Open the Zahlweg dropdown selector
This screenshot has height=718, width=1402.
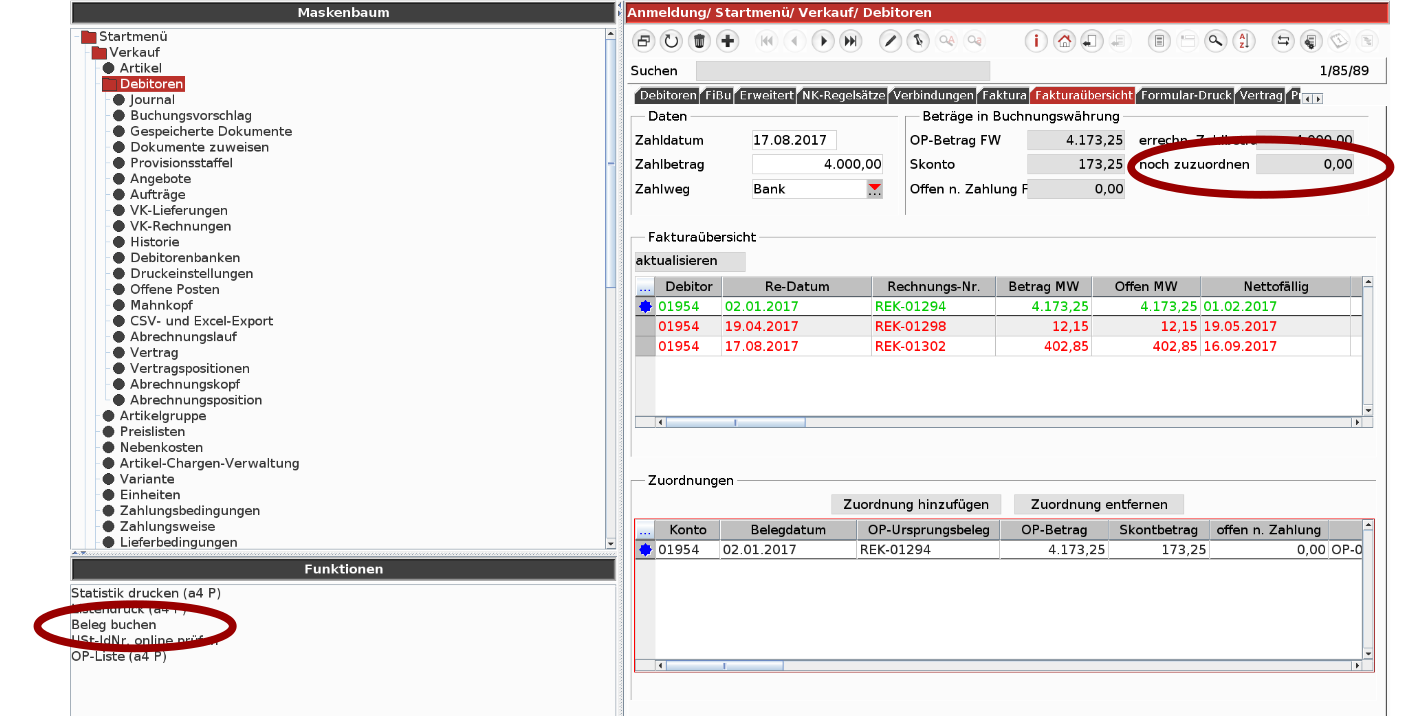875,189
